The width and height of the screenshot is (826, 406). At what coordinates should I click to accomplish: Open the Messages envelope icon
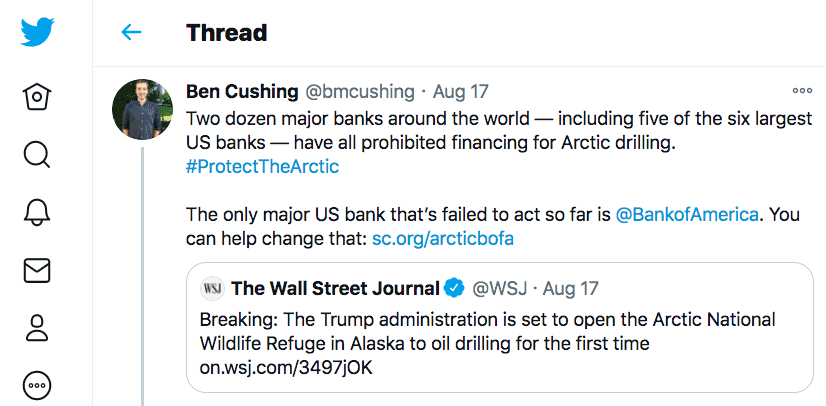tap(37, 270)
